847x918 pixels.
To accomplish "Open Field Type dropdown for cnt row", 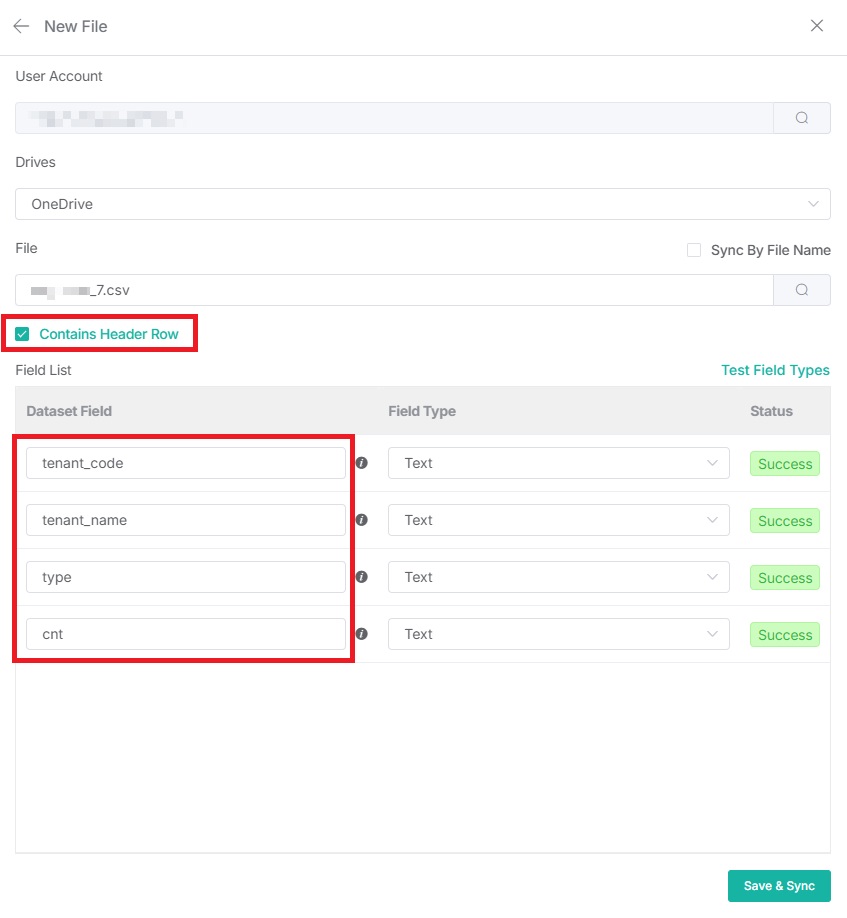I will 558,634.
